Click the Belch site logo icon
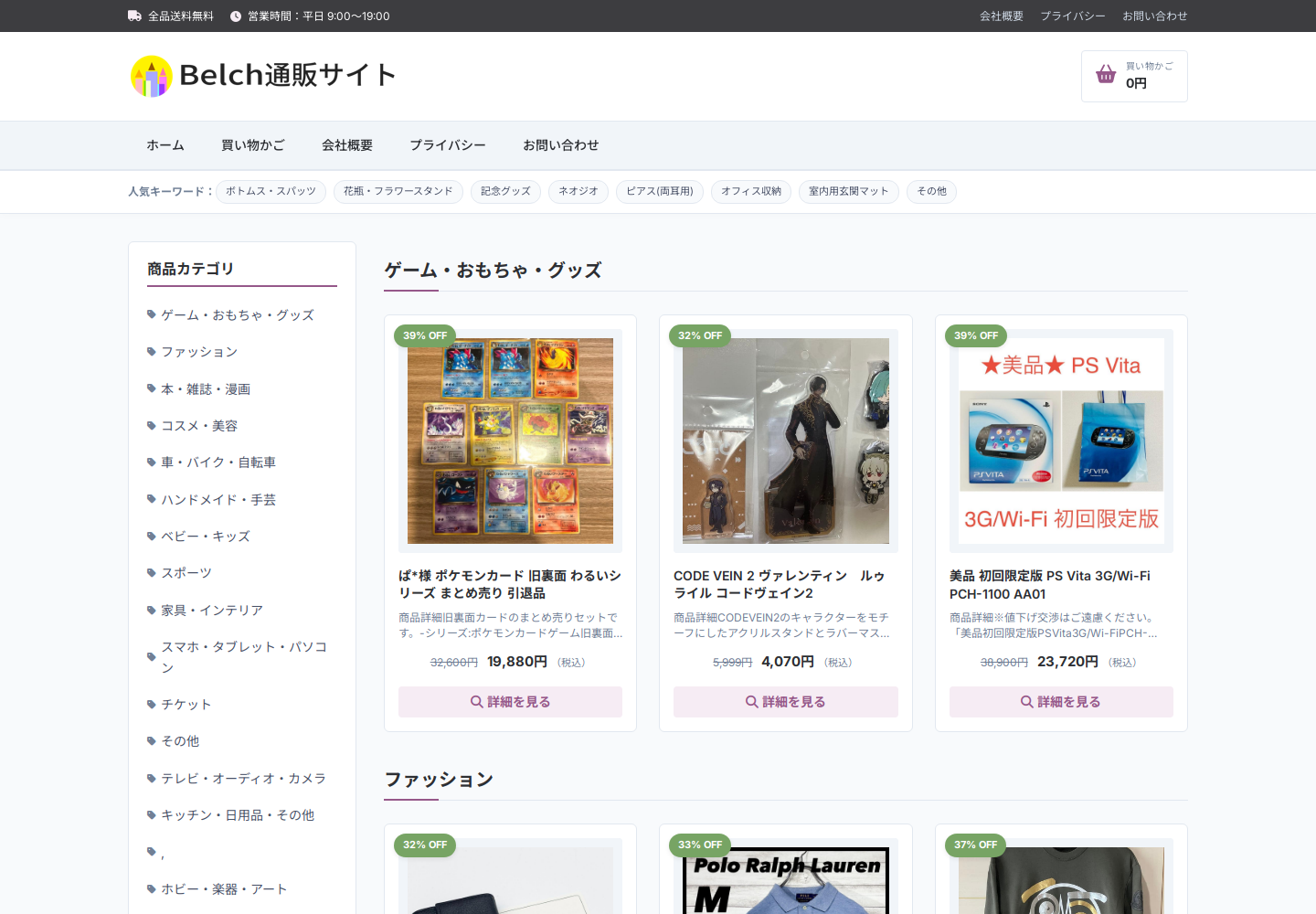Viewport: 1316px width, 914px height. pyautogui.click(x=152, y=76)
